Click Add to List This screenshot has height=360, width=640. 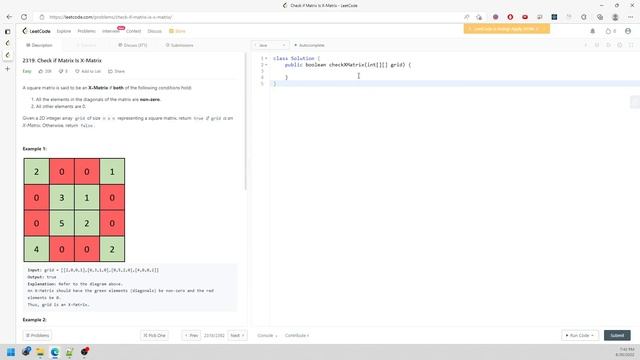[x=88, y=71]
